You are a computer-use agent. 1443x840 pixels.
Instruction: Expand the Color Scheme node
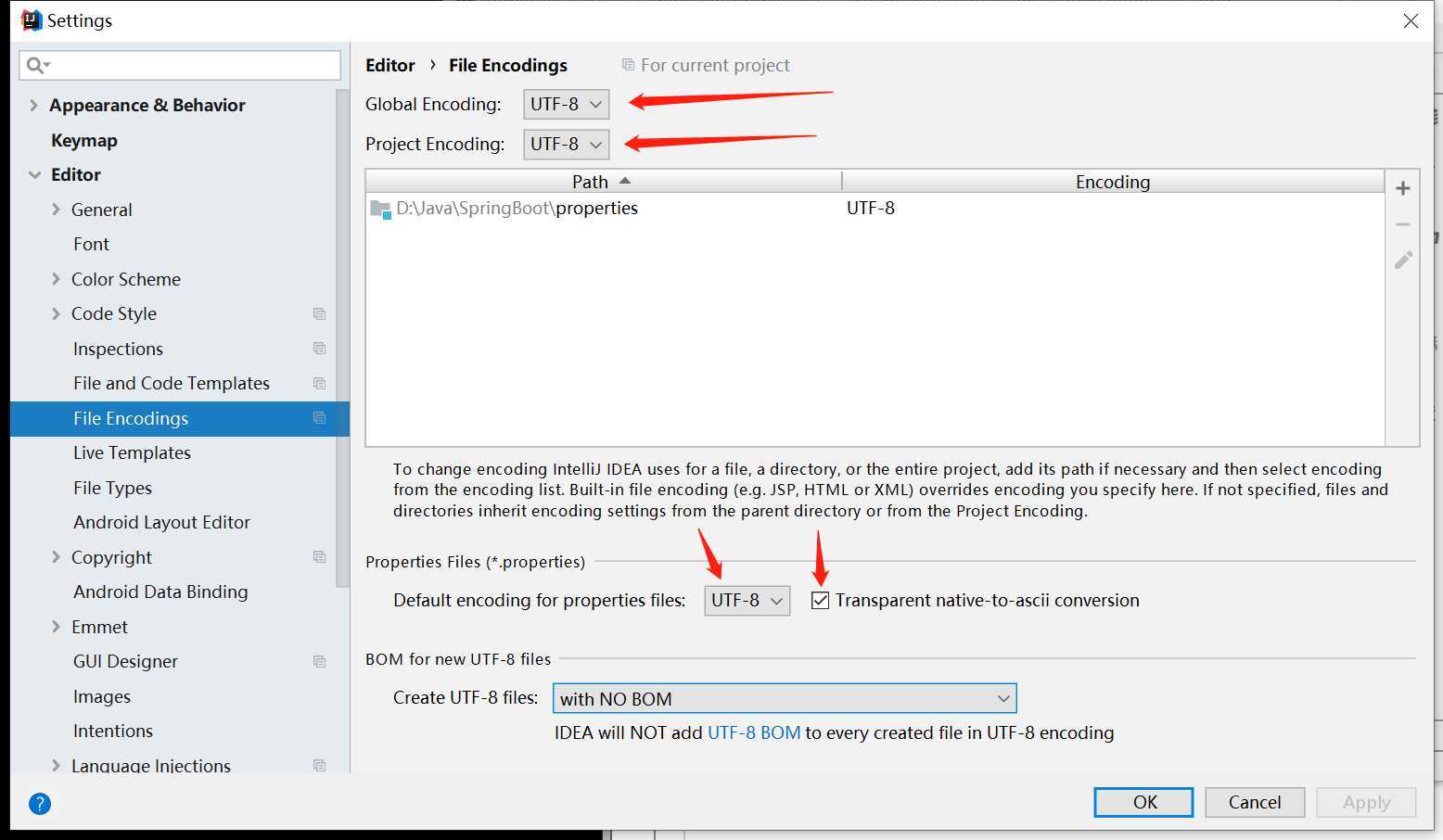(56, 279)
